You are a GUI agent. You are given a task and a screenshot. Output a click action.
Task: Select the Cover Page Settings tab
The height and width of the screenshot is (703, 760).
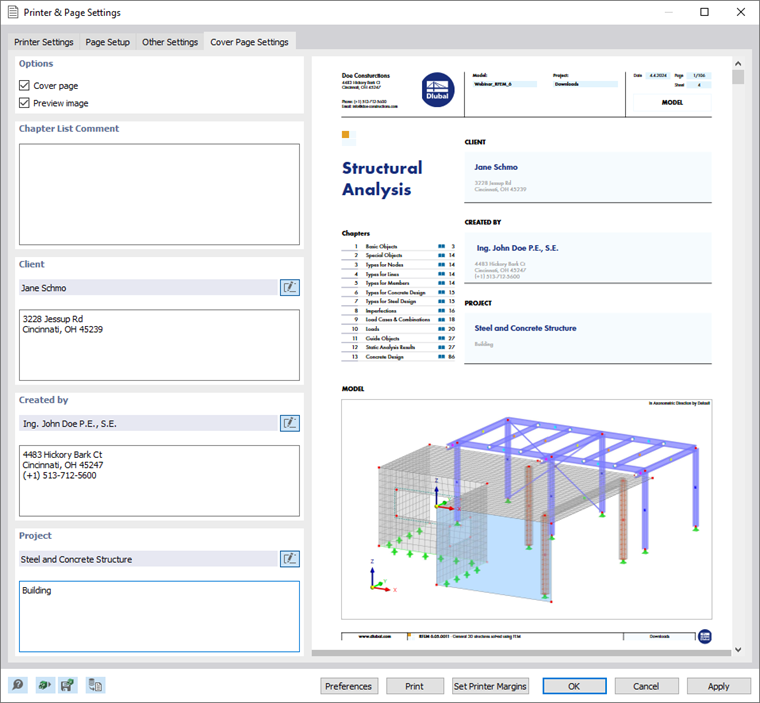pyautogui.click(x=249, y=42)
